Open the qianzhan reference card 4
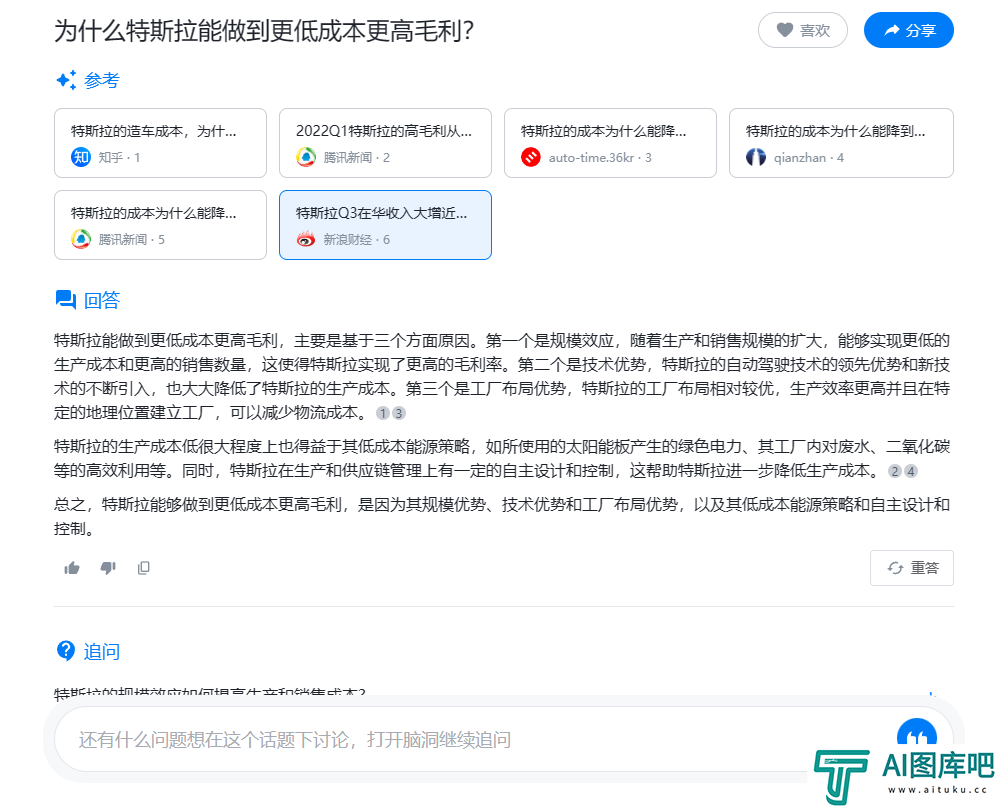The width and height of the screenshot is (1007, 809). (841, 143)
